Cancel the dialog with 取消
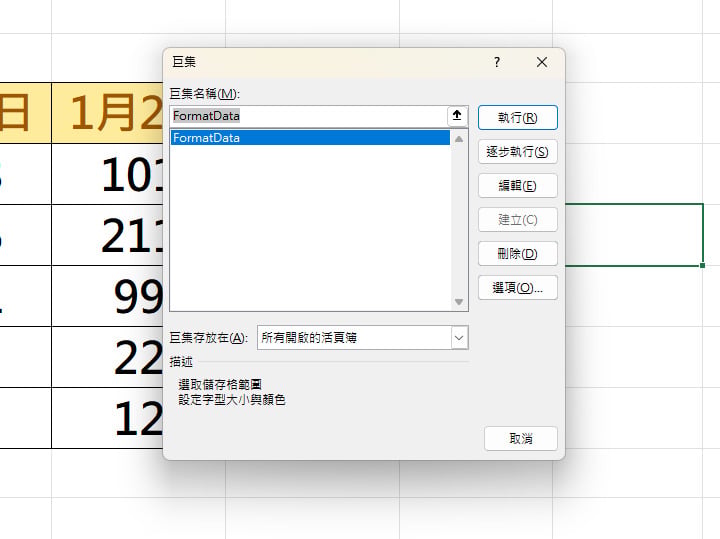The image size is (720, 539). point(521,438)
